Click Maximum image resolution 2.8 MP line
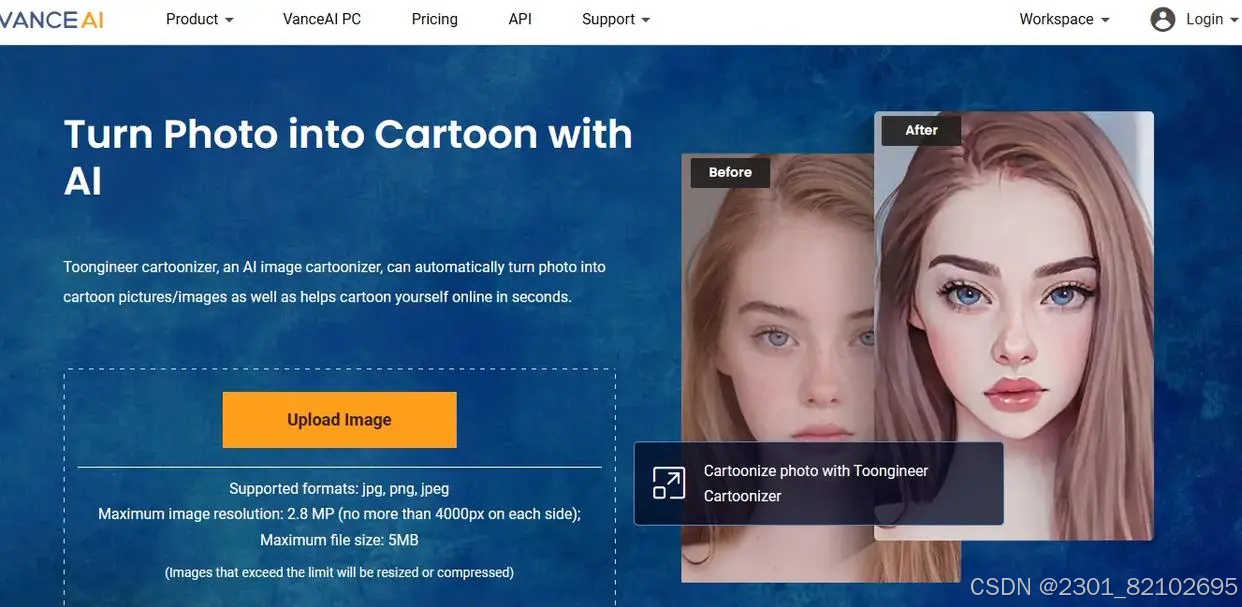This screenshot has height=607, width=1242. (339, 514)
